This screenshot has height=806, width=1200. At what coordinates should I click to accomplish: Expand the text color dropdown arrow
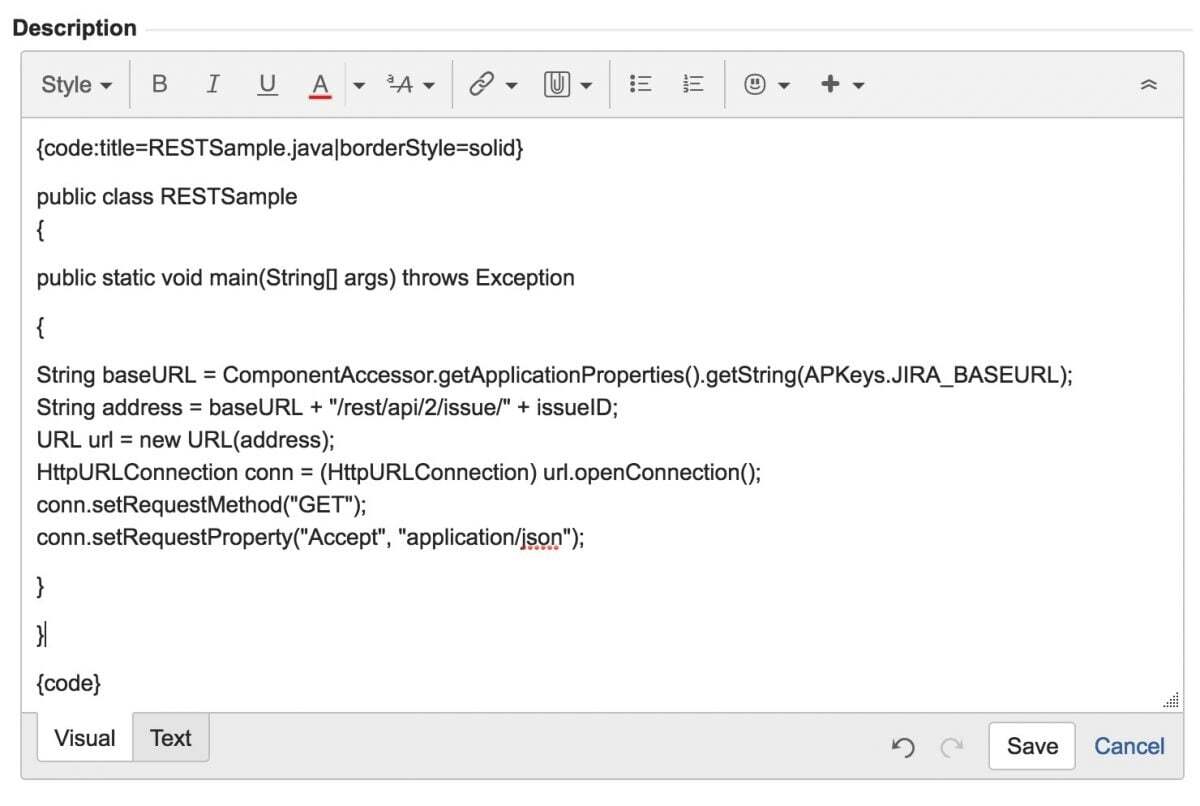click(358, 84)
